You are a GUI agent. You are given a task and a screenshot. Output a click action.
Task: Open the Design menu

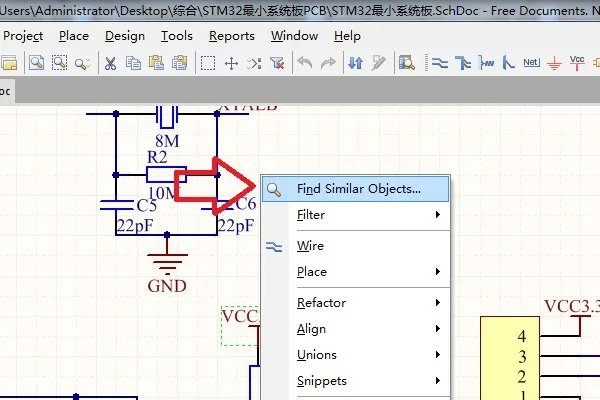click(x=125, y=36)
